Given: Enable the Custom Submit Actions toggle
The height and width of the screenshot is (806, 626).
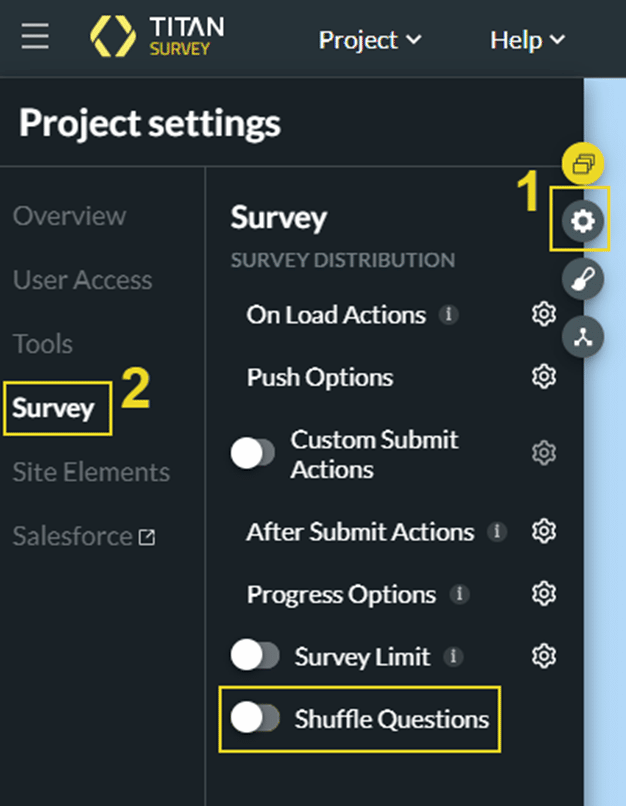Looking at the screenshot, I should click(x=253, y=453).
